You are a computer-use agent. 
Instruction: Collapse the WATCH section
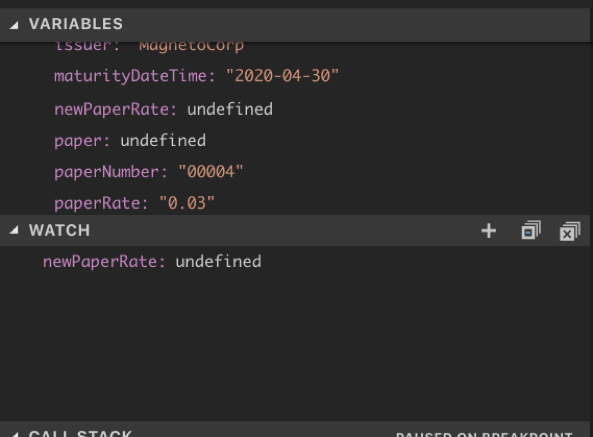tap(14, 230)
